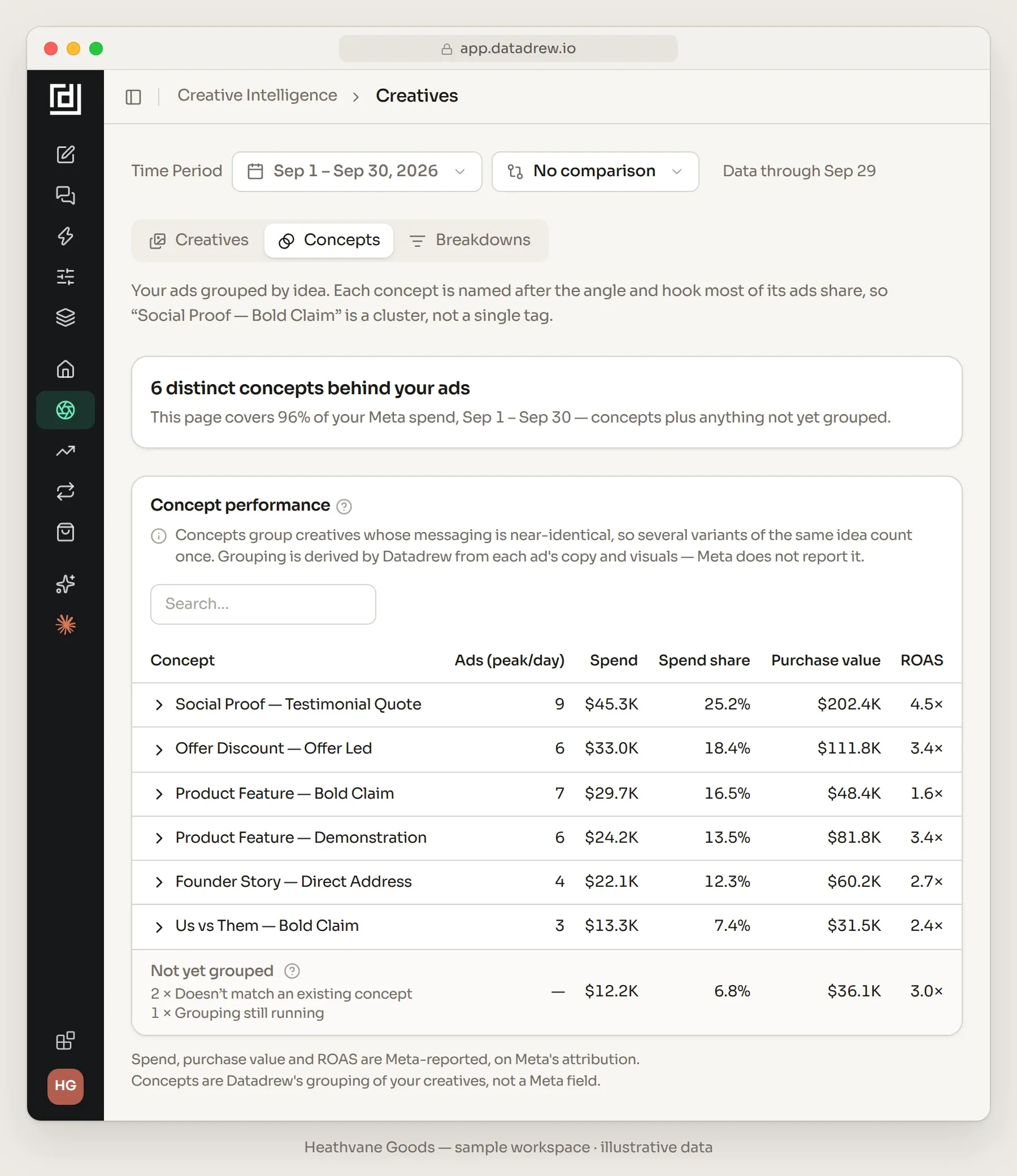Screen dimensions: 1017x1176
Task: Click the repeat arrows sidebar icon
Action: point(66,491)
